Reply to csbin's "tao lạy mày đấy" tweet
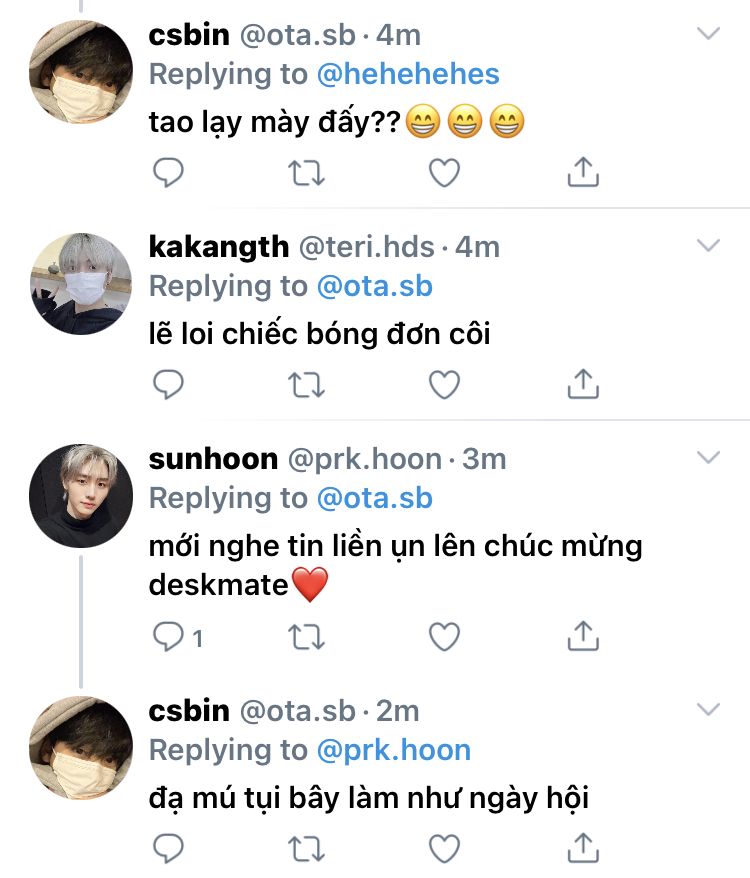 point(168,173)
